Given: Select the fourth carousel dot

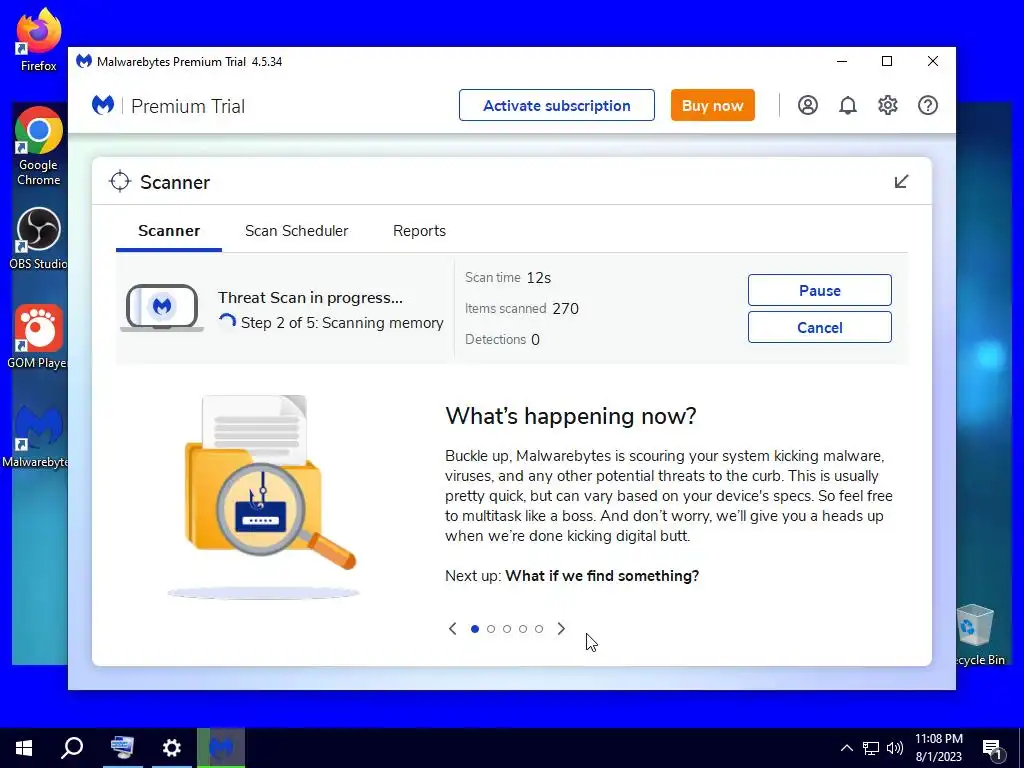Looking at the screenshot, I should (523, 629).
